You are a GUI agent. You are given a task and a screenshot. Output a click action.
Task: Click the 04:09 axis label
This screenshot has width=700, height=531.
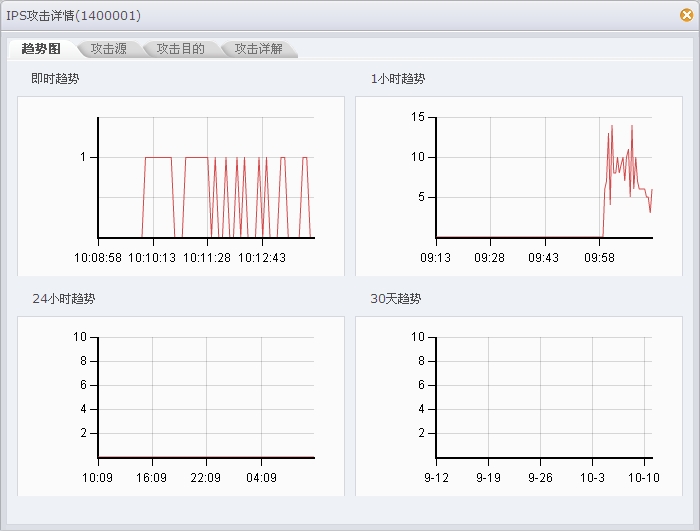point(261,478)
